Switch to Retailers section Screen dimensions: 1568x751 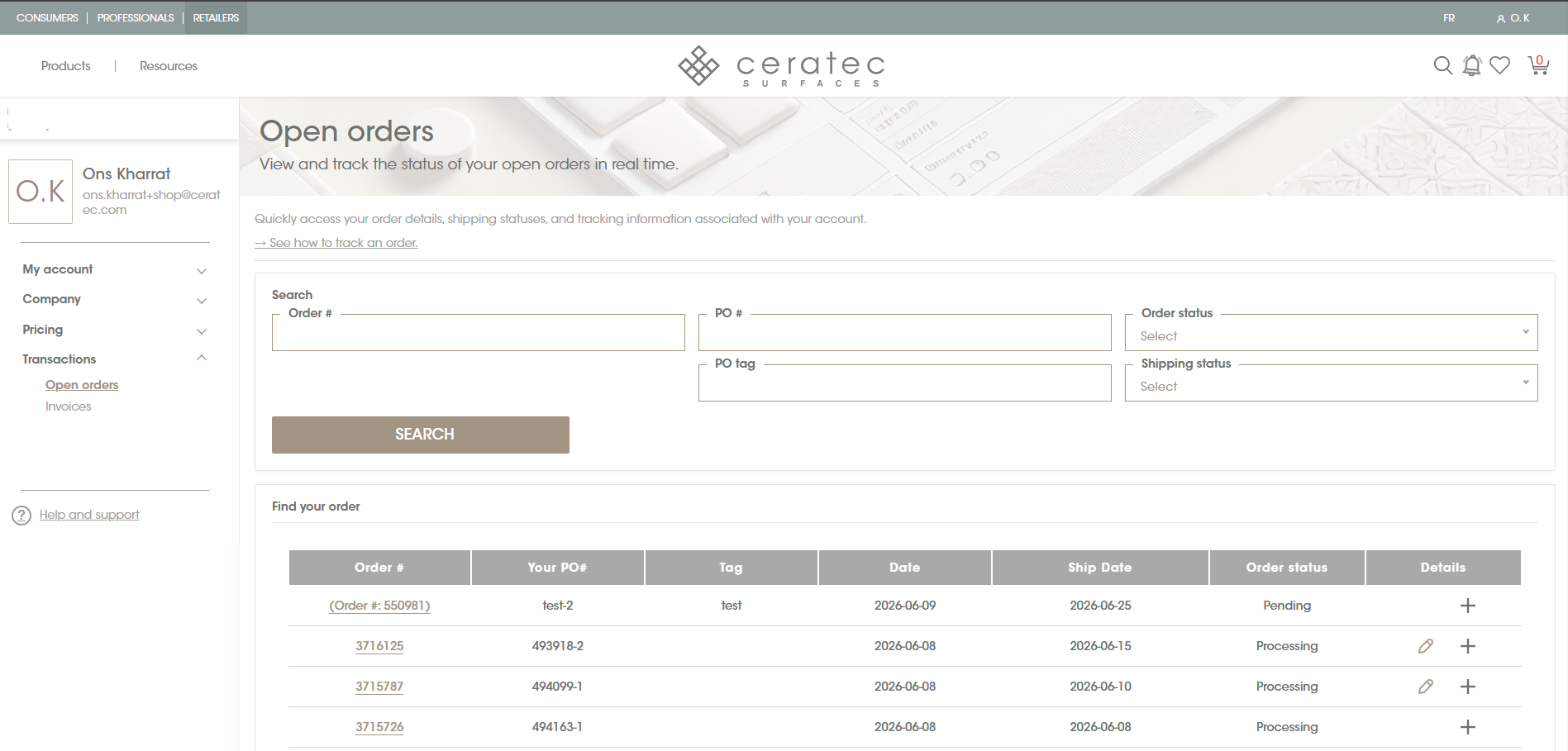(216, 18)
